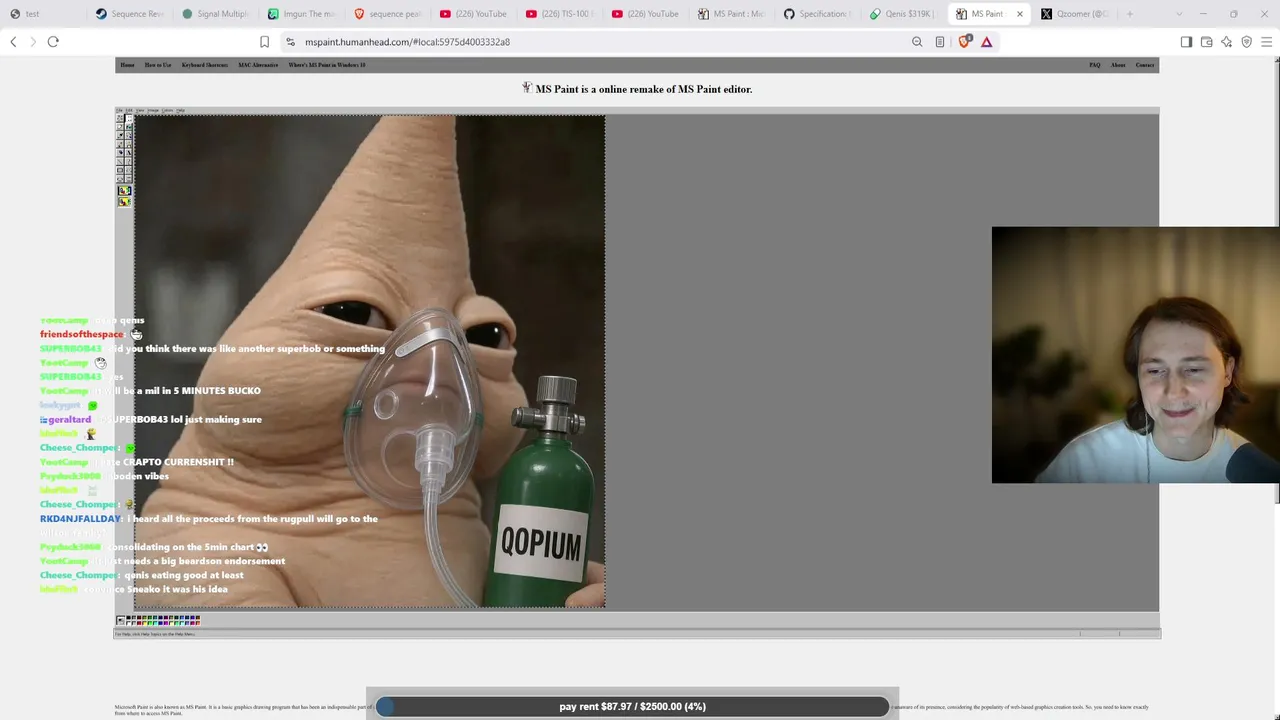The width and height of the screenshot is (1280, 720).
Task: Open the MAC Alternative link
Action: (258, 65)
